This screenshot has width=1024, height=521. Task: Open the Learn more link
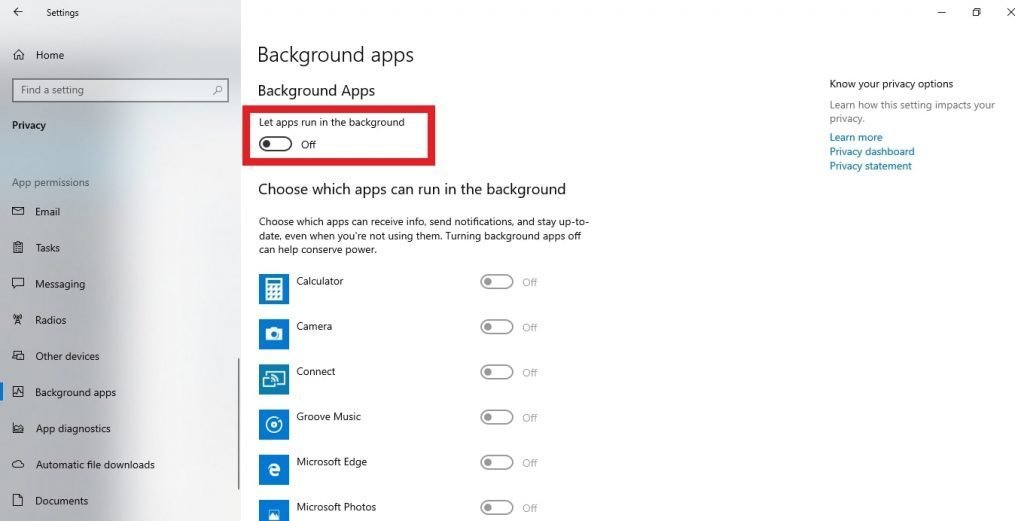pos(855,137)
